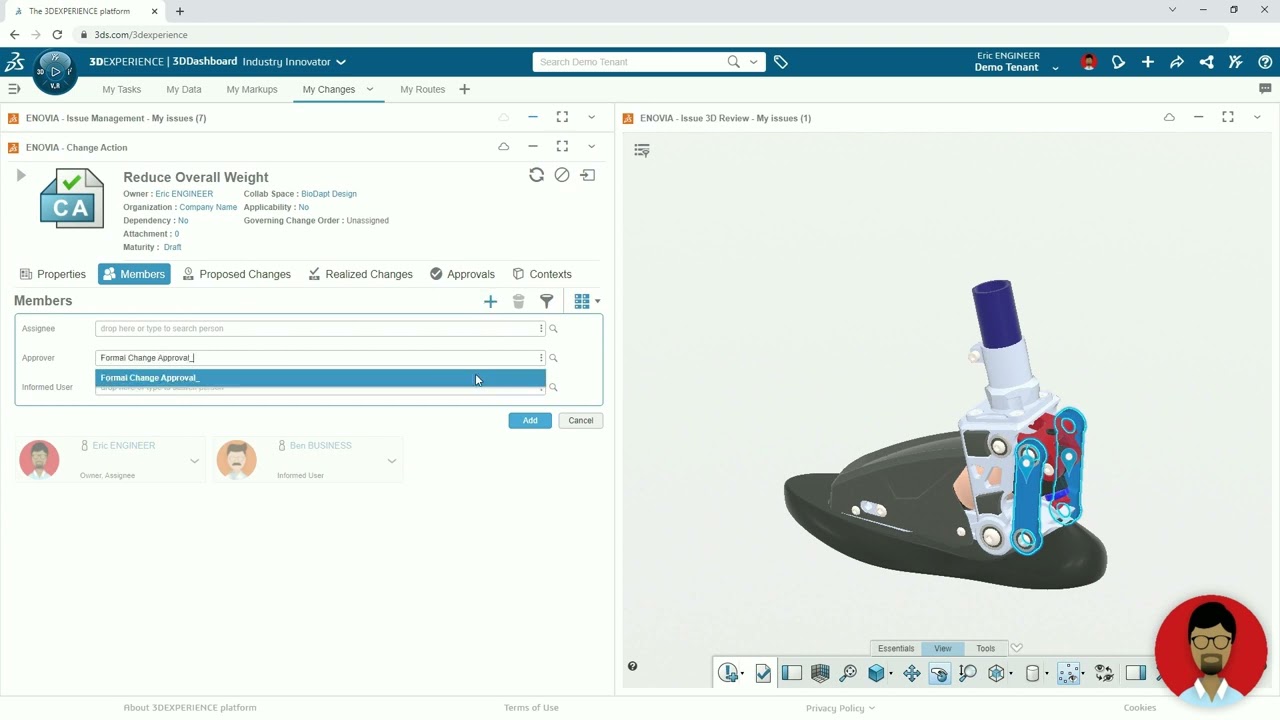The height and width of the screenshot is (720, 1280).
Task: Search for Assignee with its magnifier icon
Action: [x=553, y=328]
